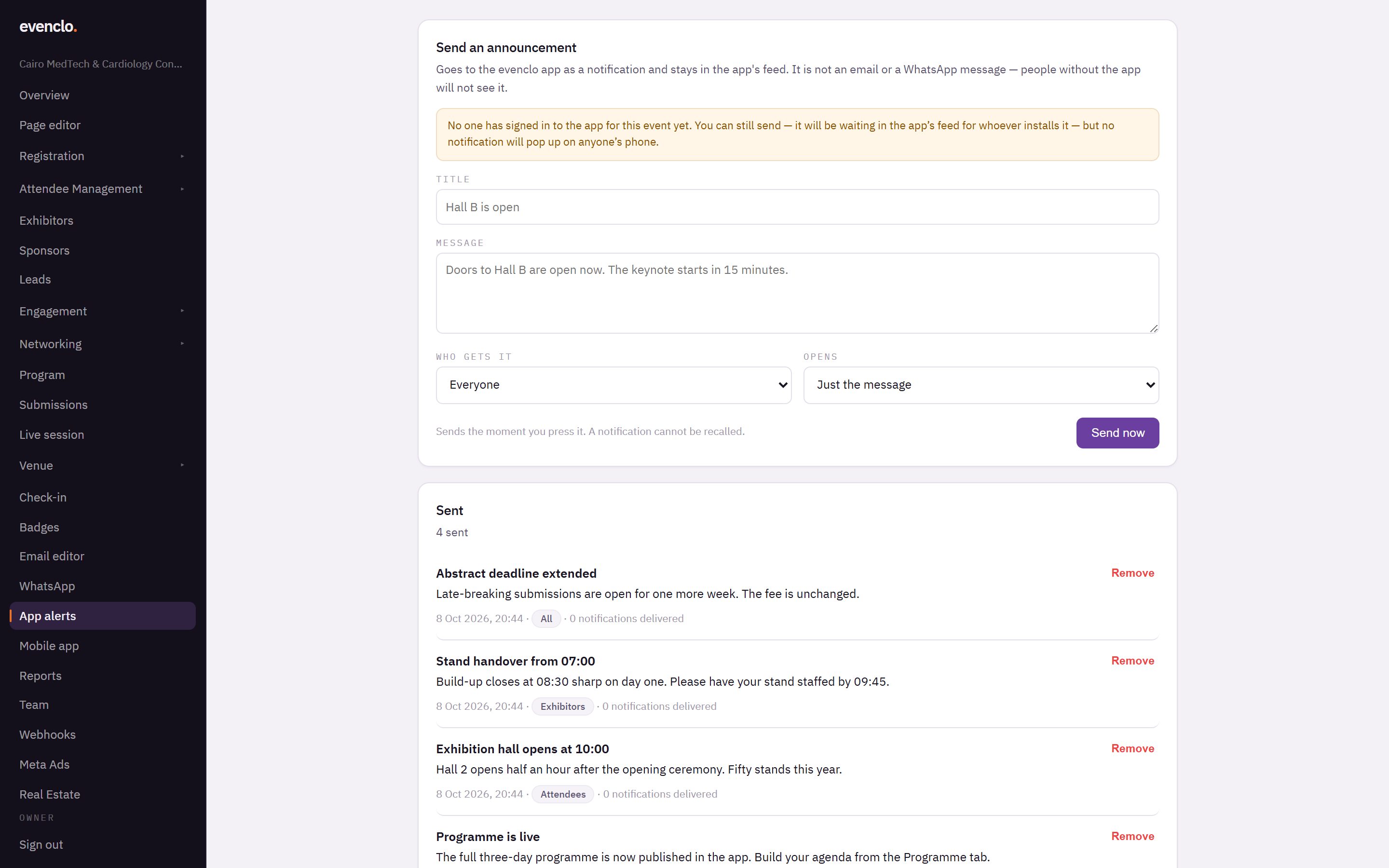Open Live session in the sidebar
The height and width of the screenshot is (868, 1389).
tap(102, 434)
